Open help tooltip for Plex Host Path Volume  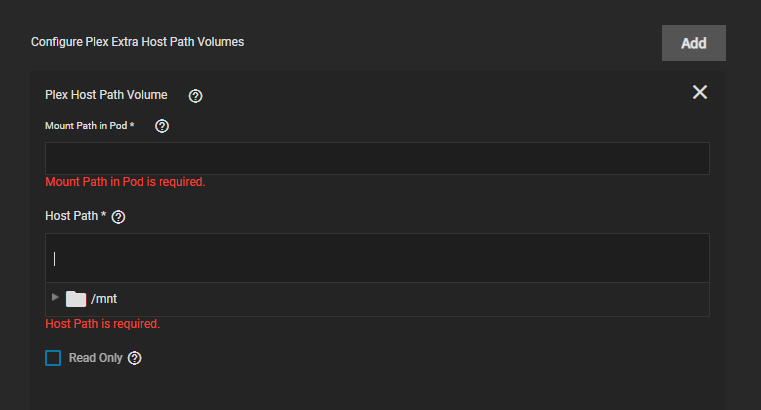[x=195, y=96]
